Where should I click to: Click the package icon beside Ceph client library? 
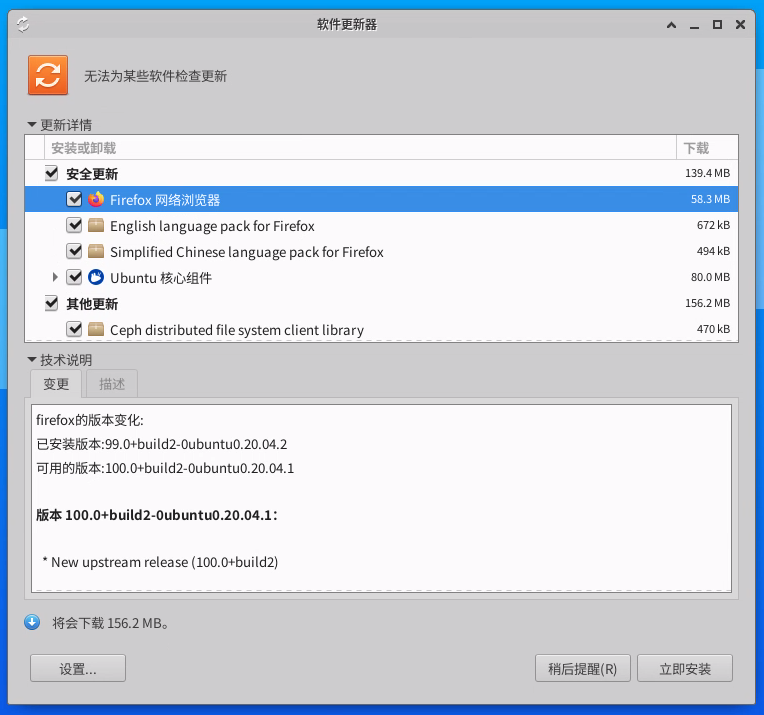coord(96,329)
